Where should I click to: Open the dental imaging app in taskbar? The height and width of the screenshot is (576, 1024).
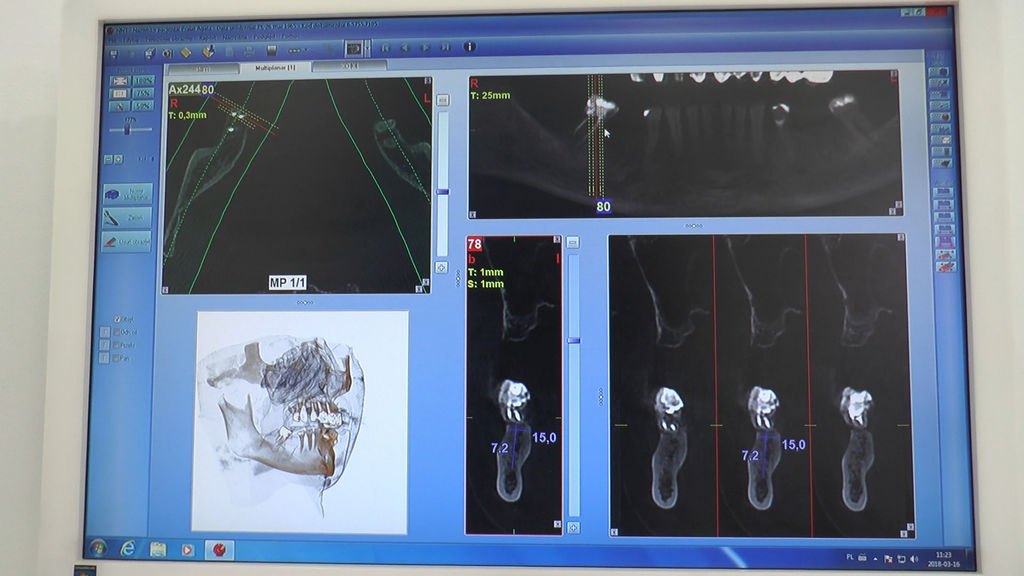[219, 549]
